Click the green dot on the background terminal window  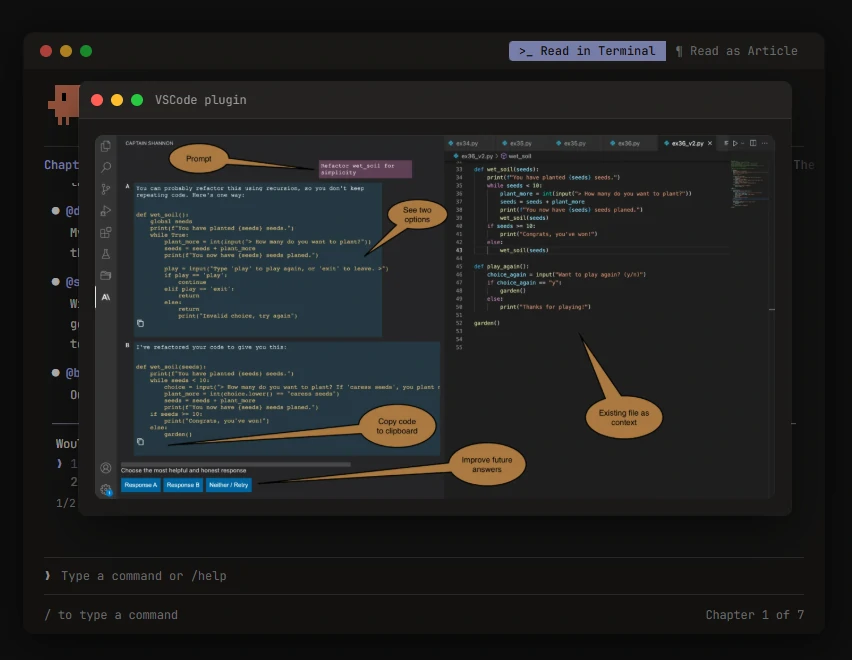click(86, 51)
